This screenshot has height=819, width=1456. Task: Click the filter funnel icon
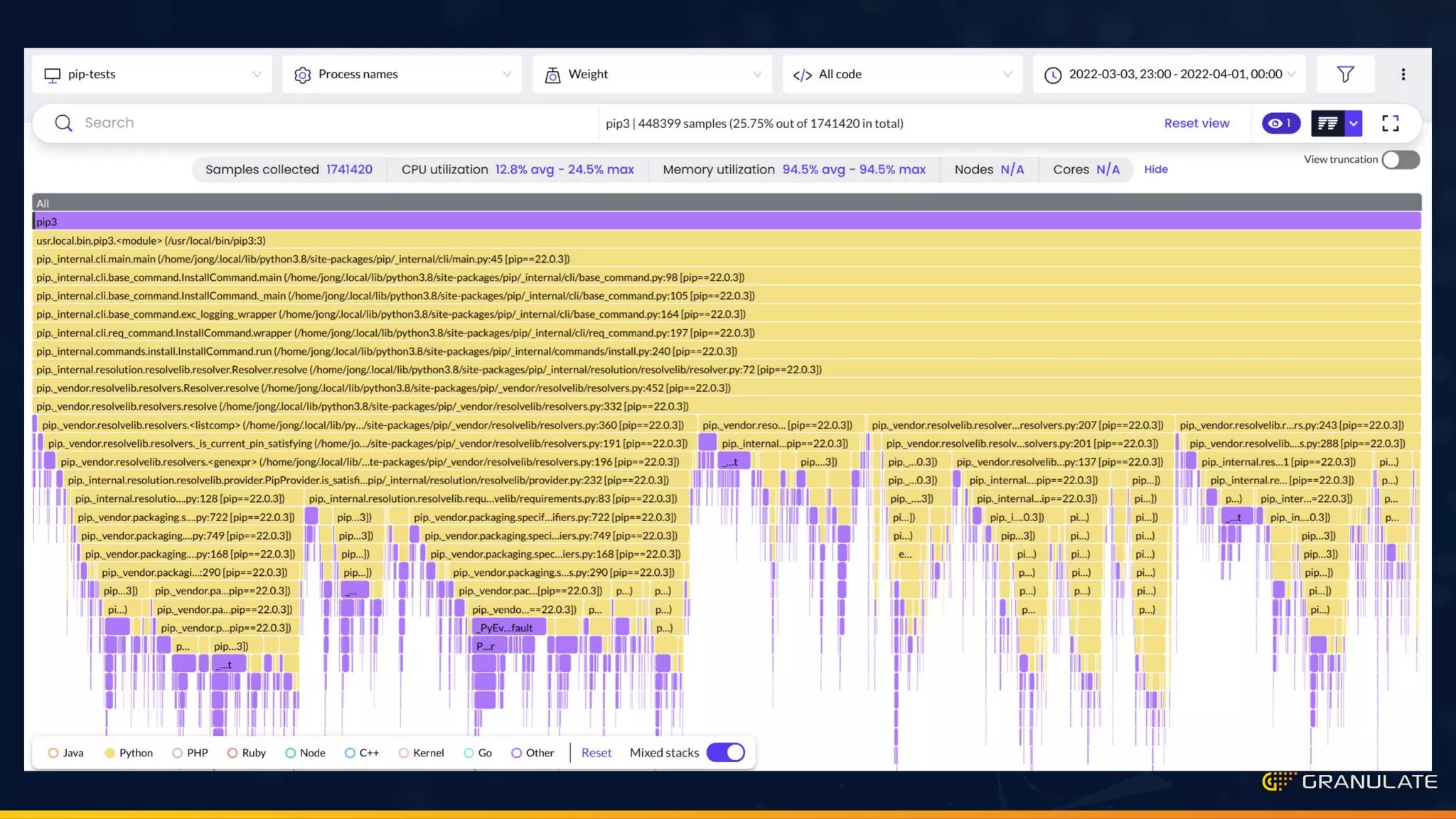(1345, 74)
